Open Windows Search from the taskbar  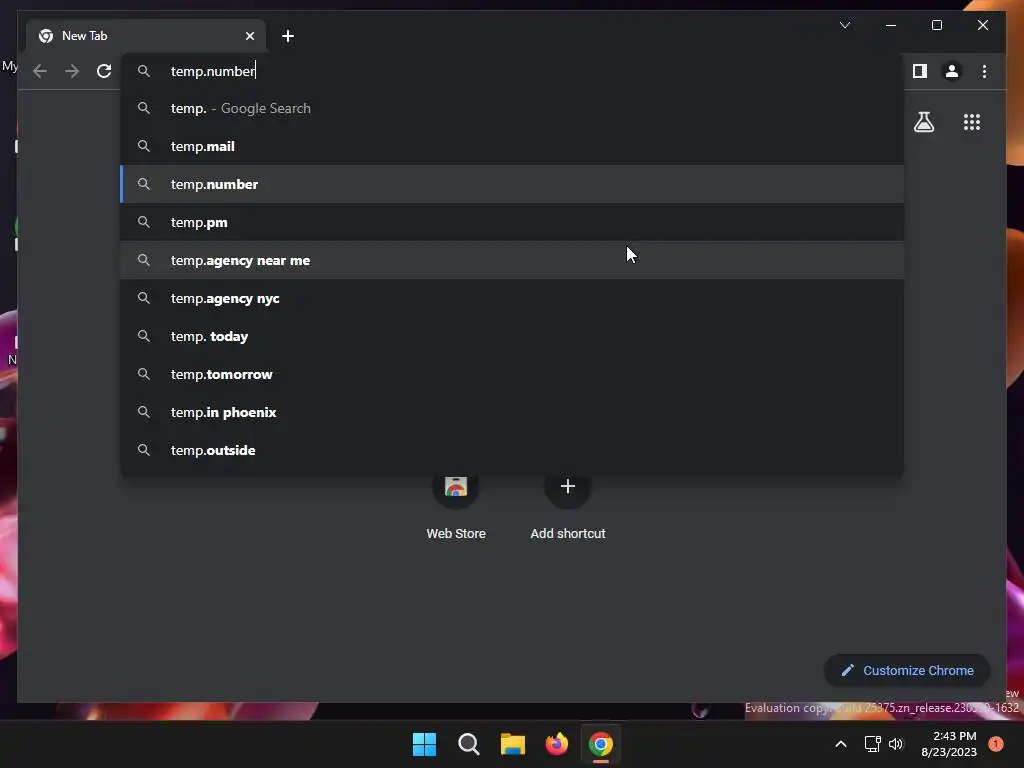[468, 744]
